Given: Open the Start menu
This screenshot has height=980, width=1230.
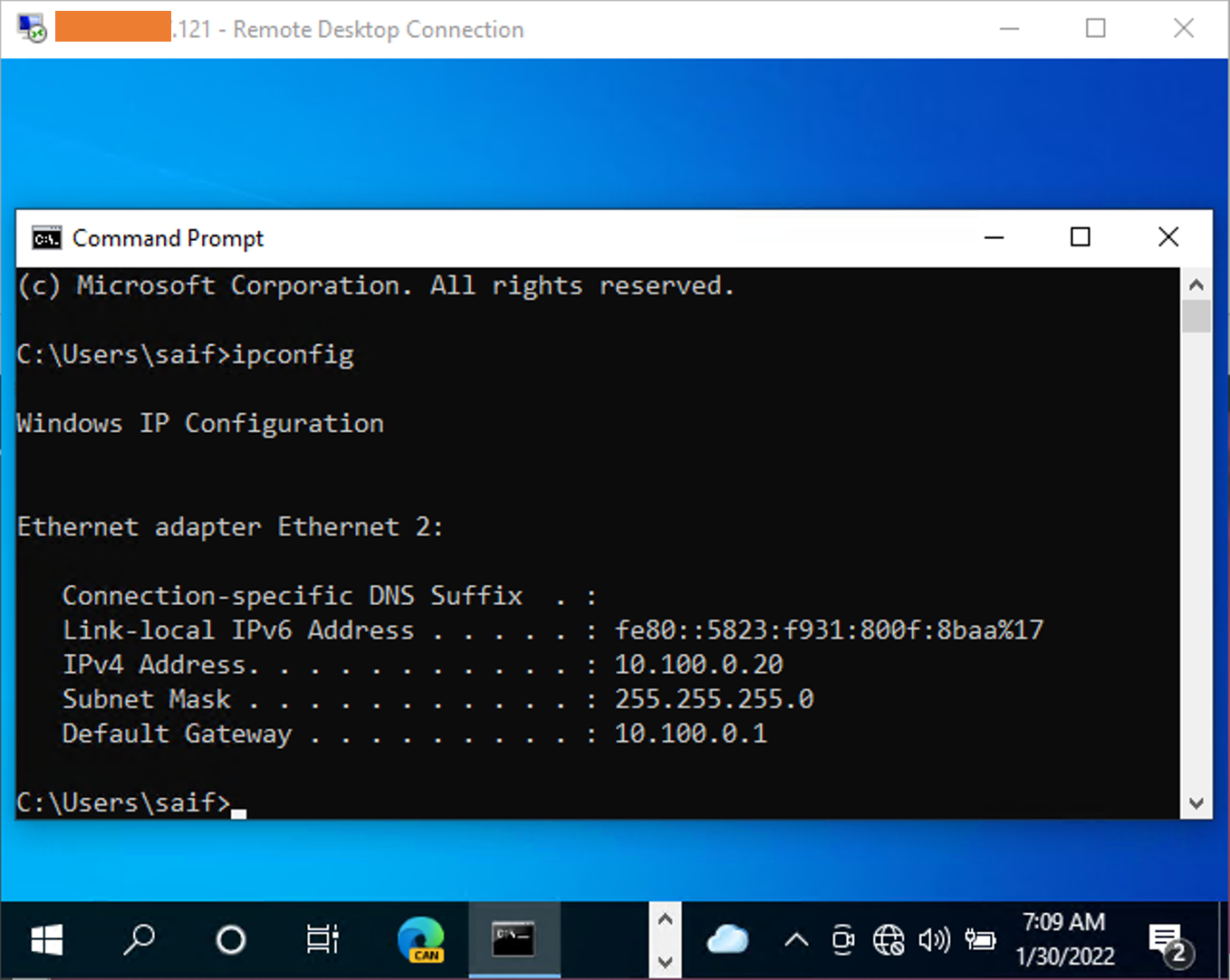Looking at the screenshot, I should tap(45, 940).
